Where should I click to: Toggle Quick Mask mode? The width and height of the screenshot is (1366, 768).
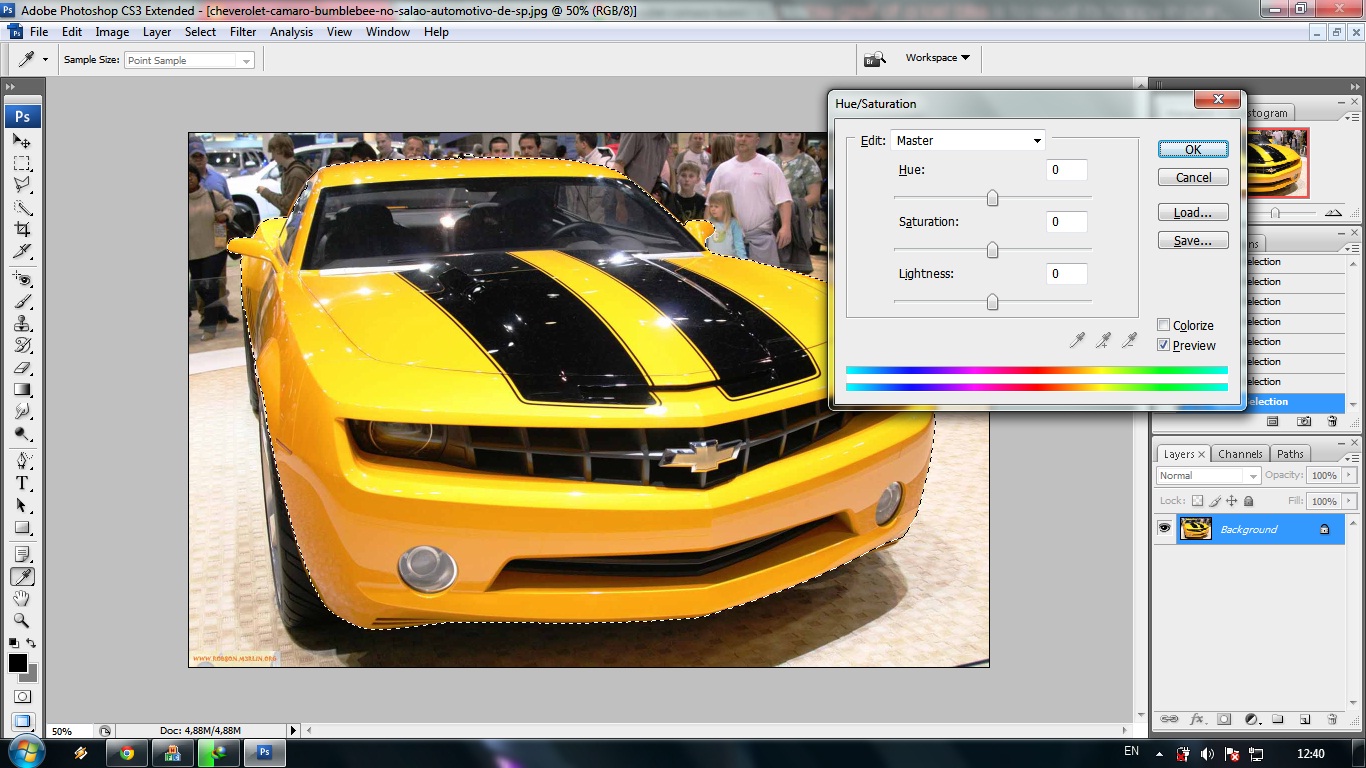click(x=22, y=696)
